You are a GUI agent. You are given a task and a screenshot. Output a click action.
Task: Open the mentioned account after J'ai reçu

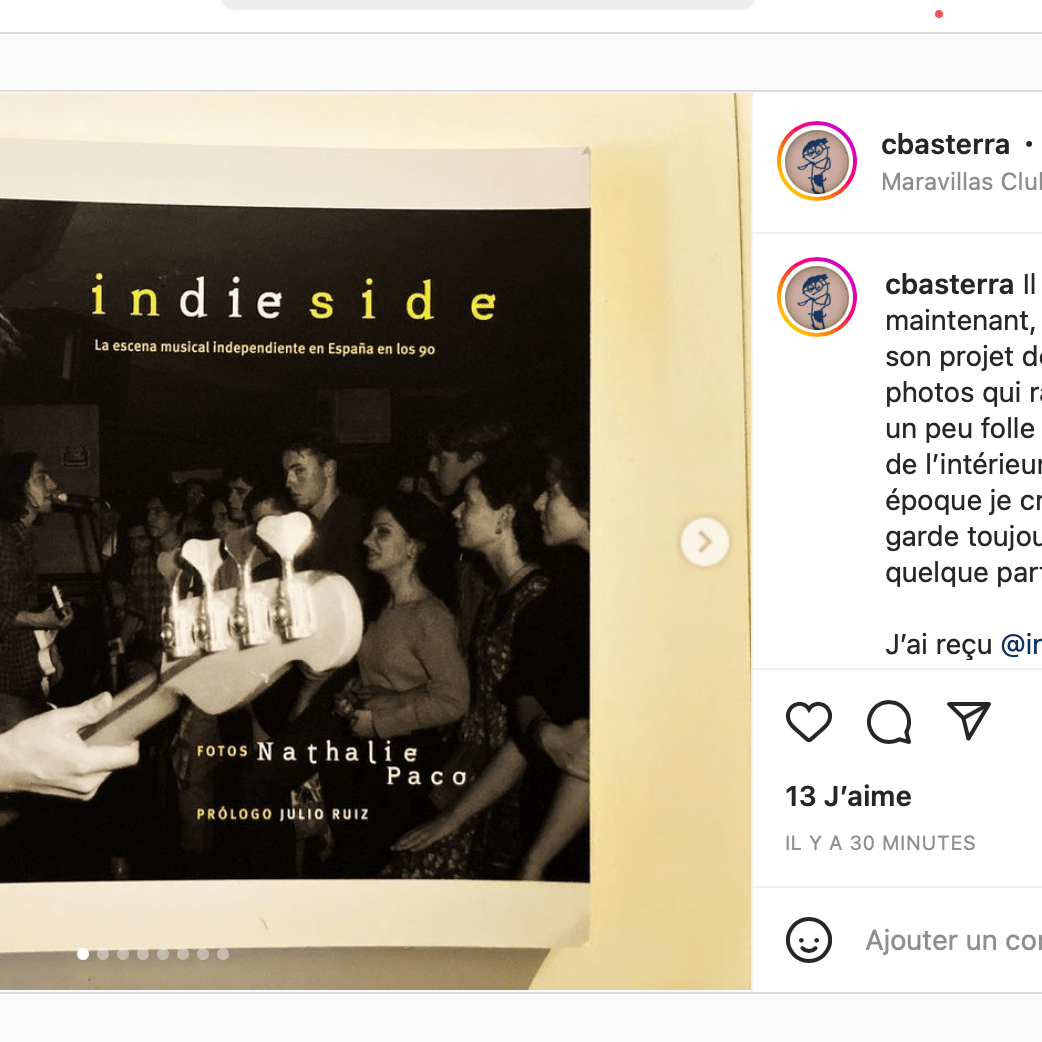coord(1021,645)
